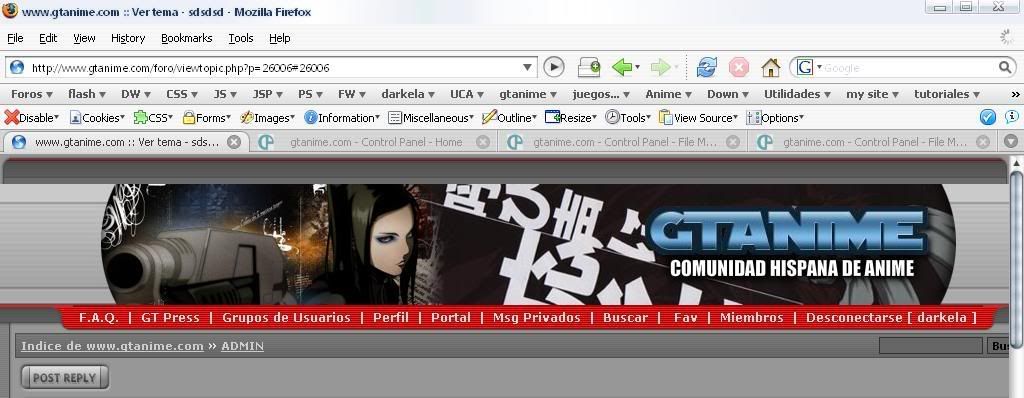This screenshot has height=398, width=1024.
Task: Expand the Utilidades bookmark folder
Action: [797, 94]
